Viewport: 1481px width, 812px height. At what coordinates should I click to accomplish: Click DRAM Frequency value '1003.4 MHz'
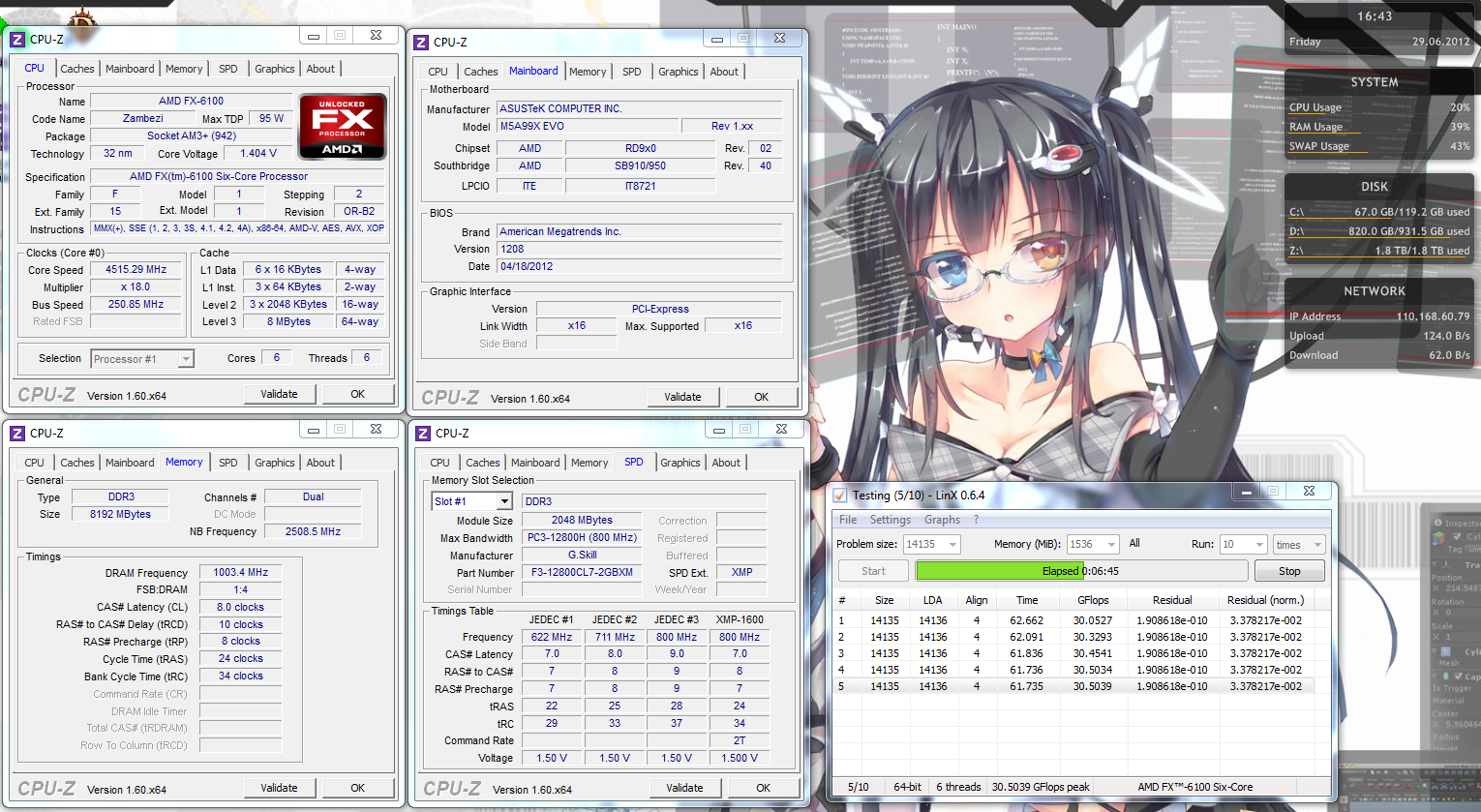coord(240,572)
